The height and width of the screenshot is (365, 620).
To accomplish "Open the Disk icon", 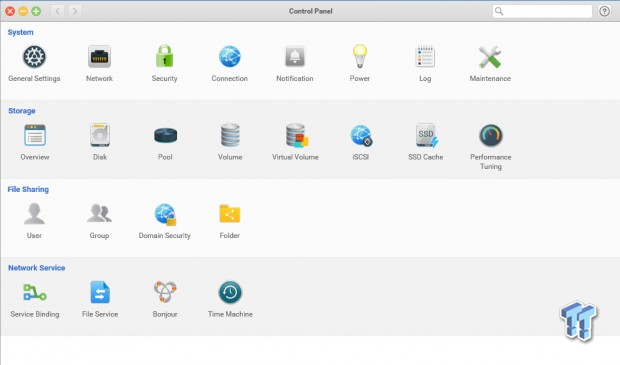I will pos(100,135).
